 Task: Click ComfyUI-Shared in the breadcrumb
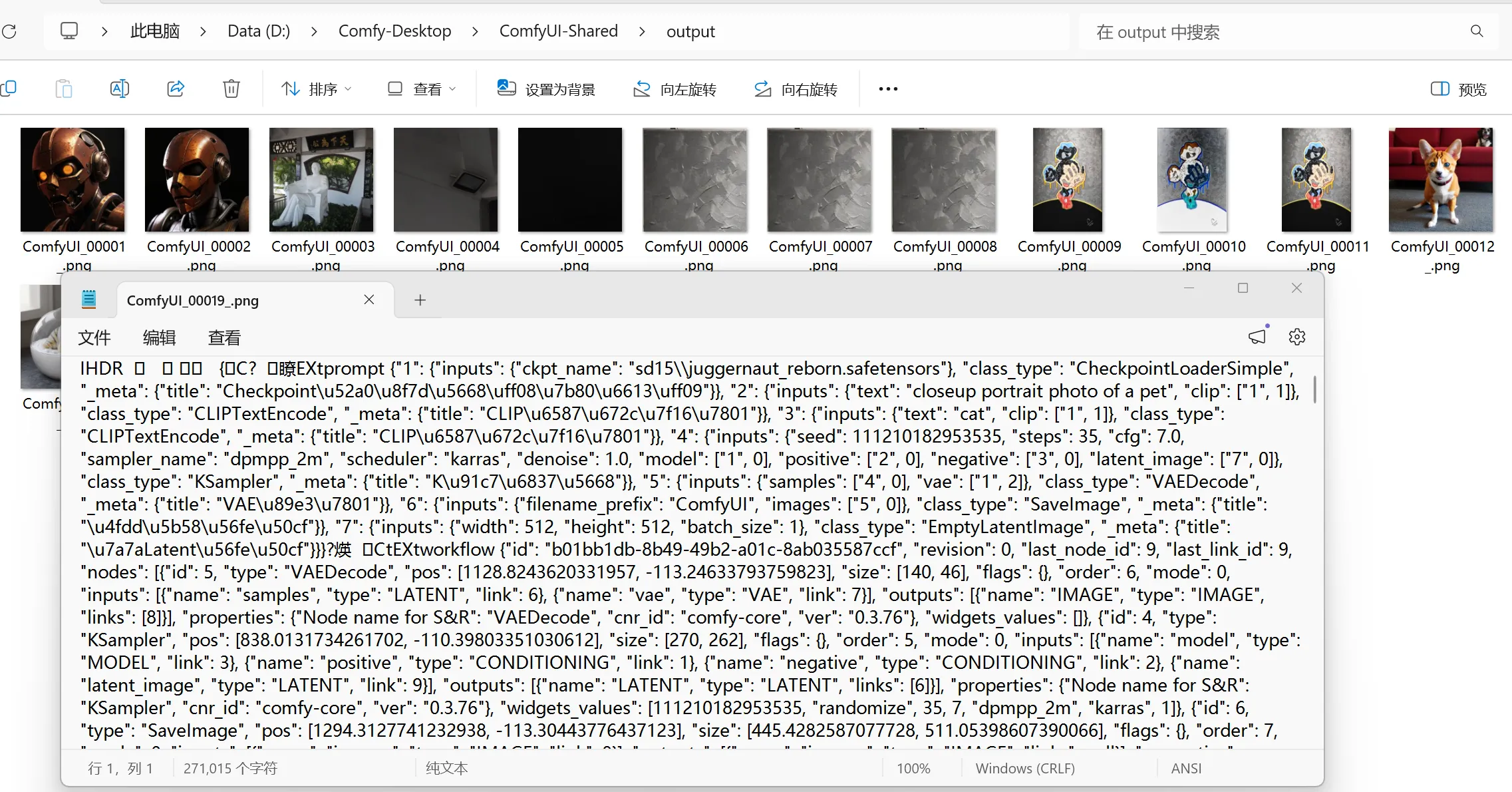(x=559, y=31)
